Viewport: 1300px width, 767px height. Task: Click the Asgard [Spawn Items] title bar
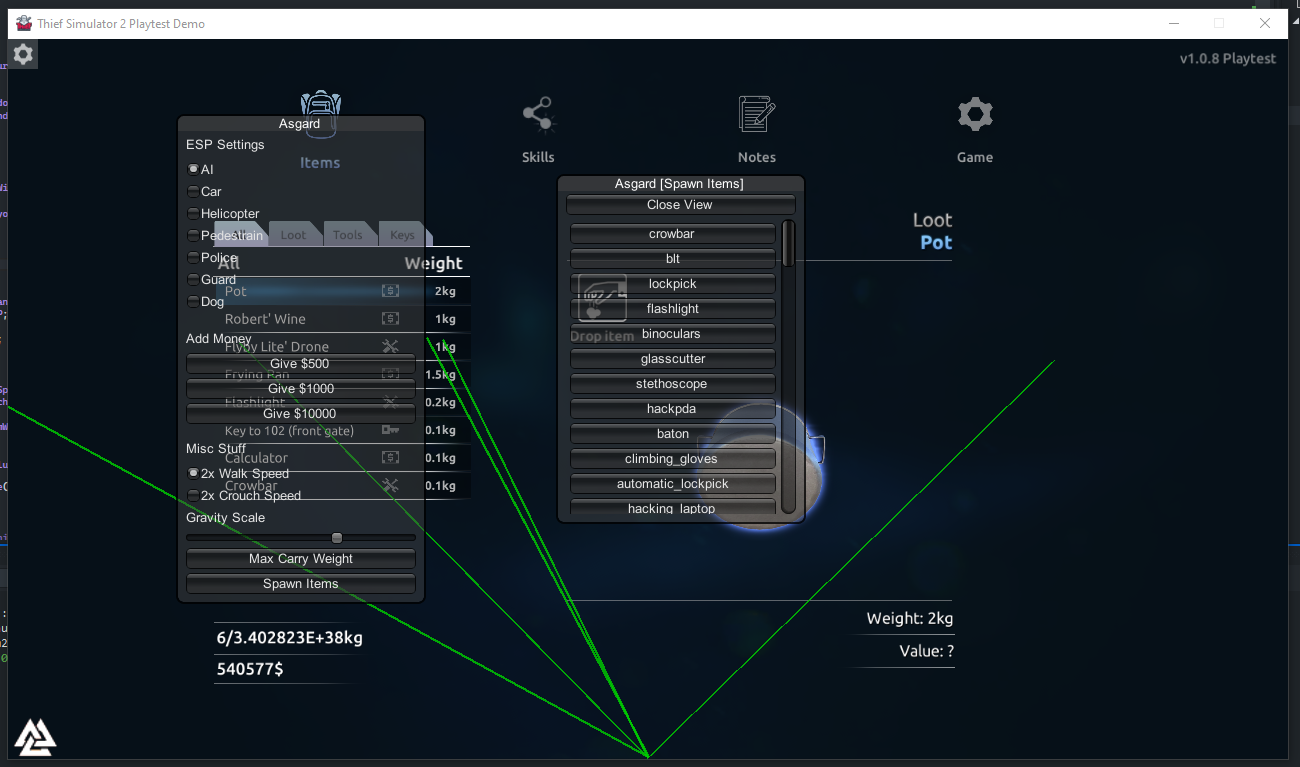680,184
